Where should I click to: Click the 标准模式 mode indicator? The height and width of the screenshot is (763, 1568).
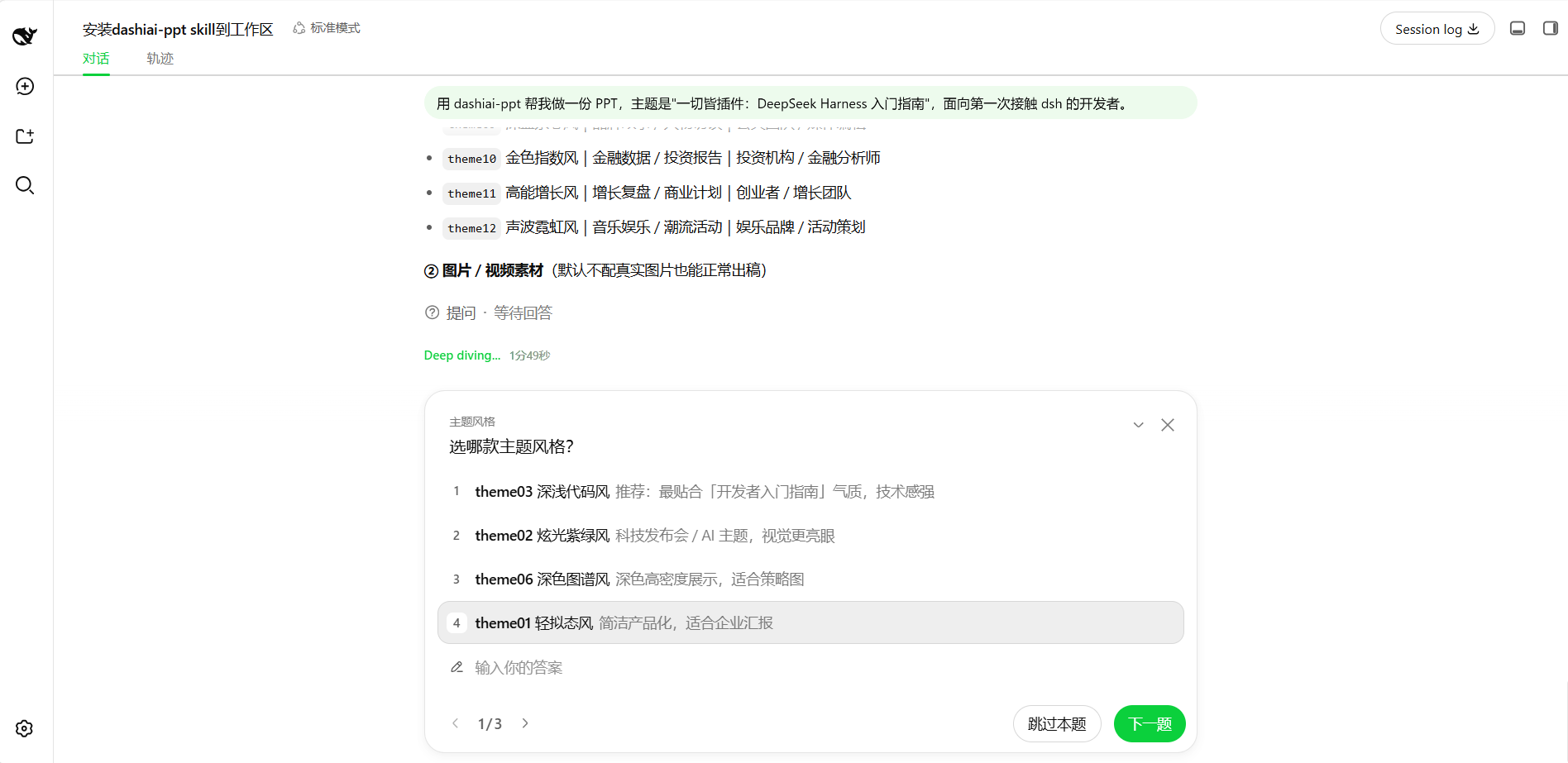pos(327,28)
